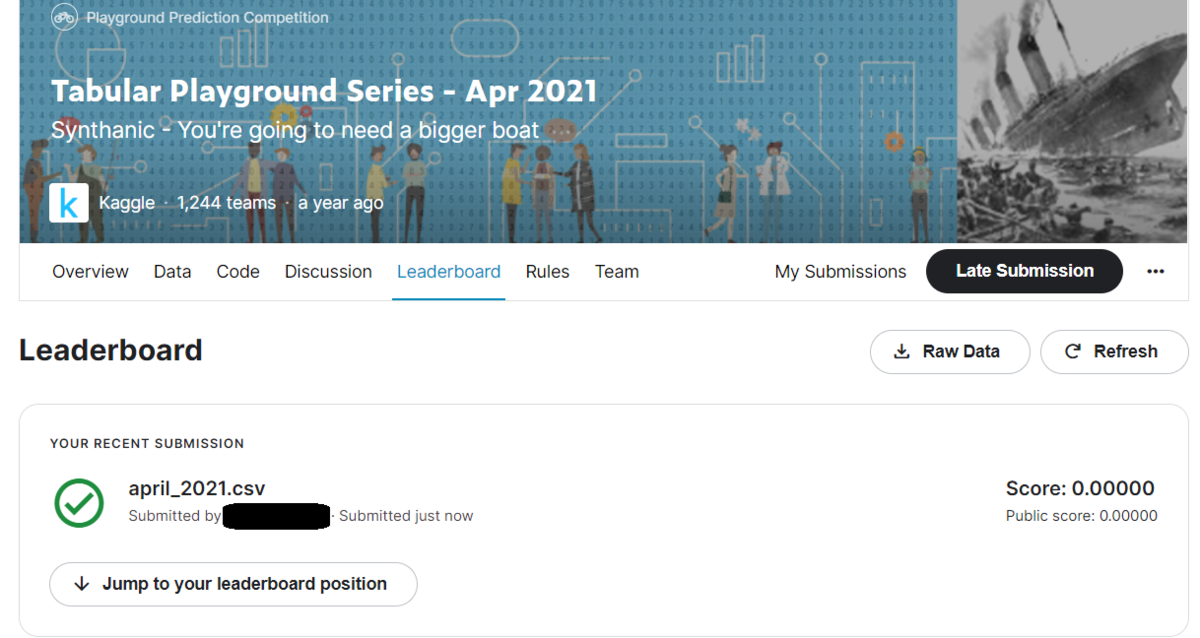View the Rules tab
1200x638 pixels.
tap(547, 272)
